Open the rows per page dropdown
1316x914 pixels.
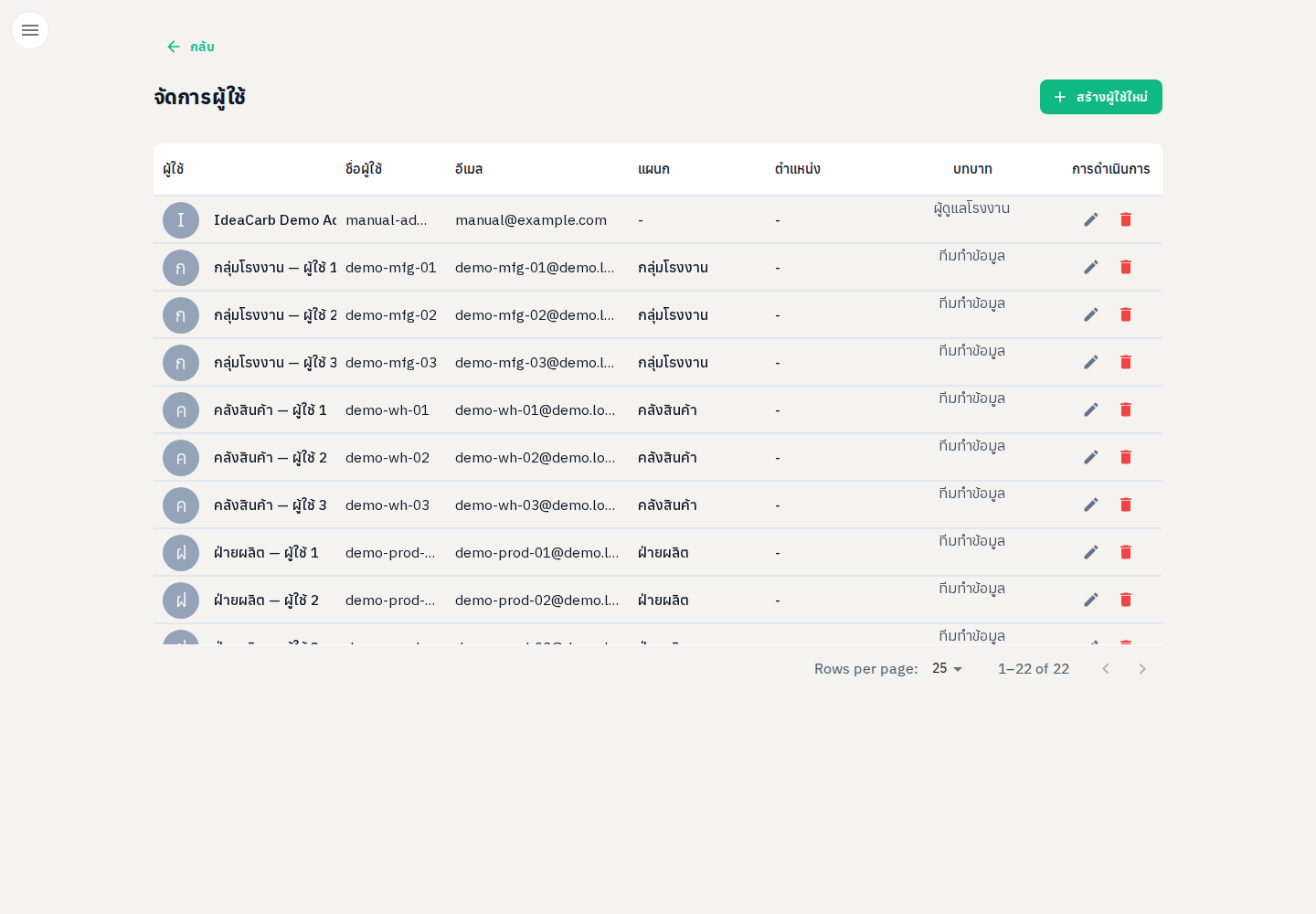point(948,669)
